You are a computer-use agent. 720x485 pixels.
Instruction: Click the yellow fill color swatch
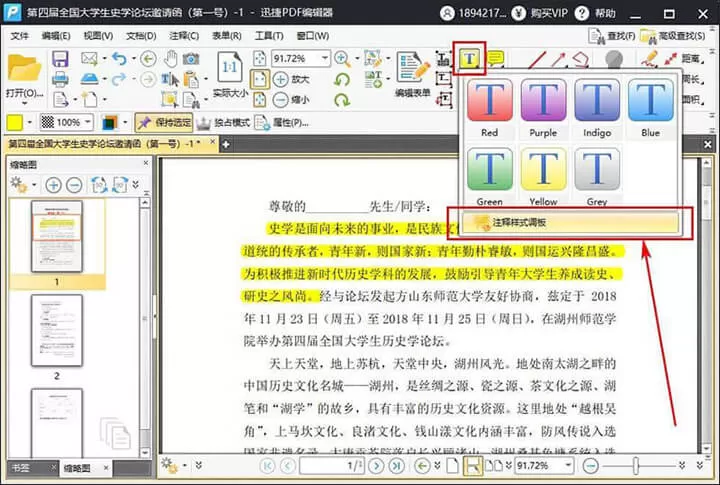[15, 123]
